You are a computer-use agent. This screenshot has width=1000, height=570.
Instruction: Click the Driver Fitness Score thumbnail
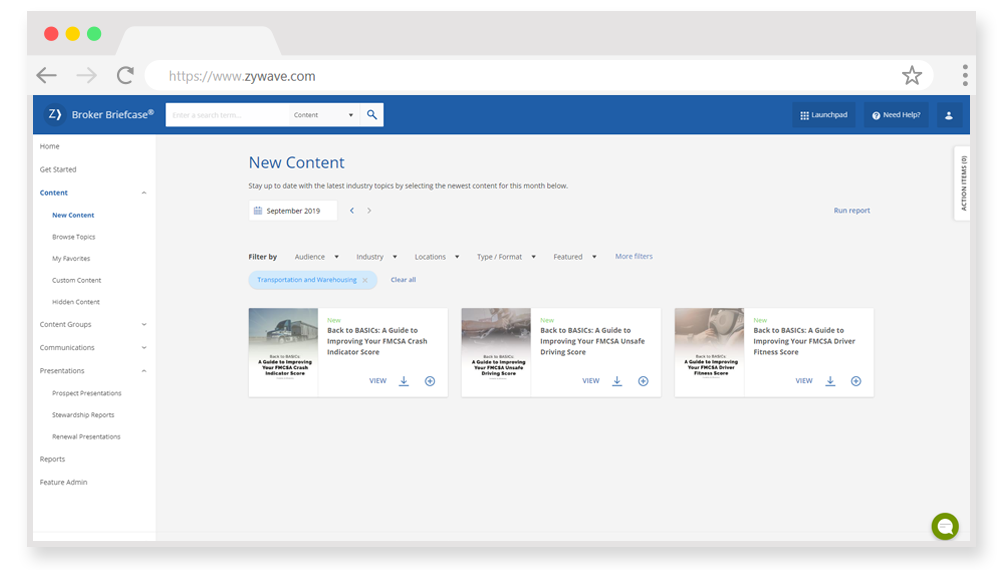click(709, 353)
